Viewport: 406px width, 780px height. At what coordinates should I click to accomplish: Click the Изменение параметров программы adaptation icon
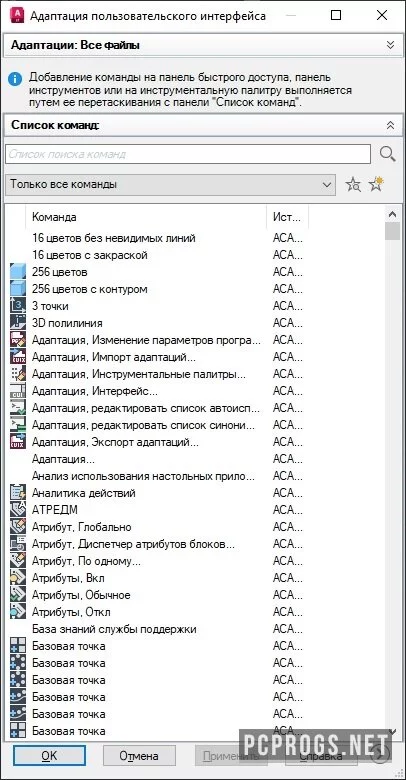point(18,340)
